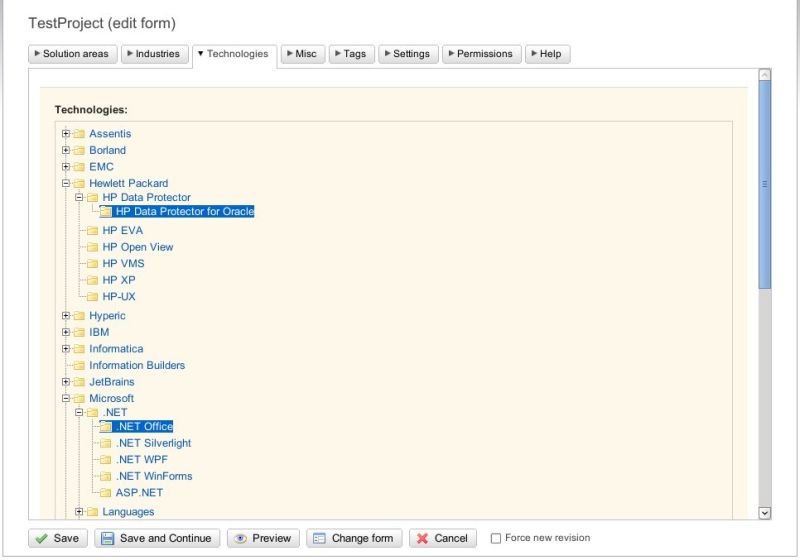Collapse the .NET tree node

pyautogui.click(x=79, y=413)
